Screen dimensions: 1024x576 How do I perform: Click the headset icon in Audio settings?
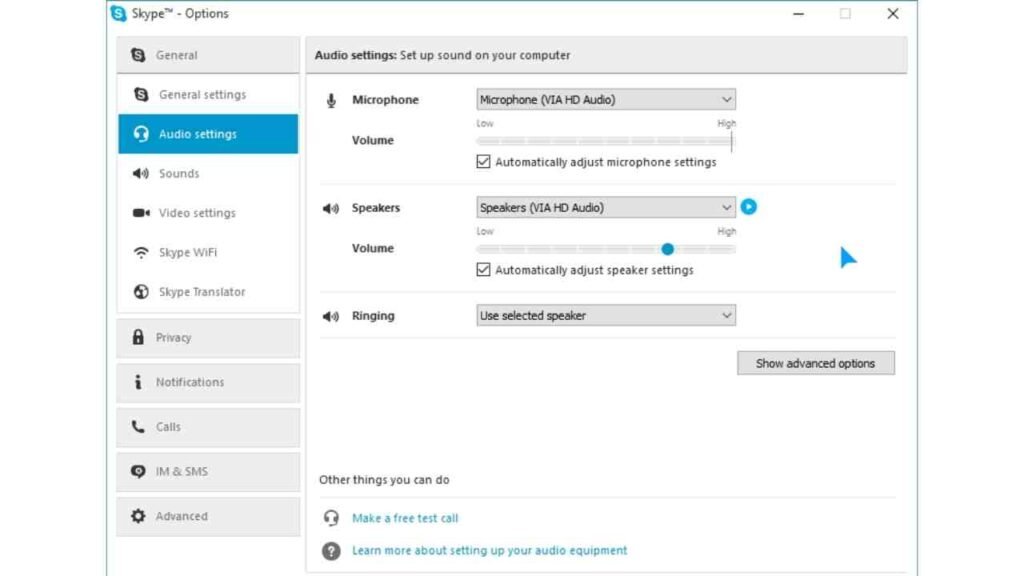tap(141, 134)
